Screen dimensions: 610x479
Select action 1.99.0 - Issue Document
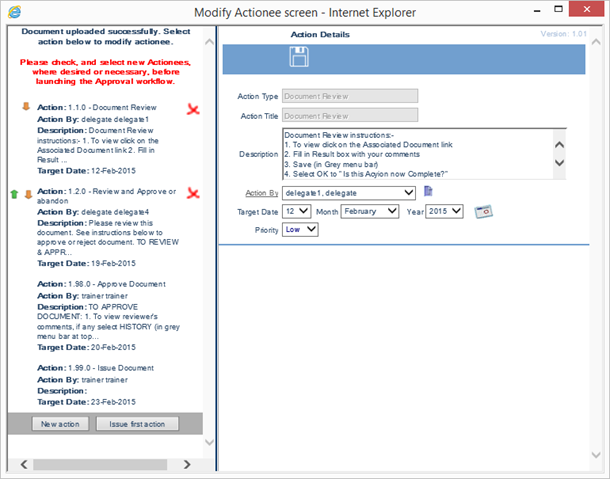[x=96, y=368]
